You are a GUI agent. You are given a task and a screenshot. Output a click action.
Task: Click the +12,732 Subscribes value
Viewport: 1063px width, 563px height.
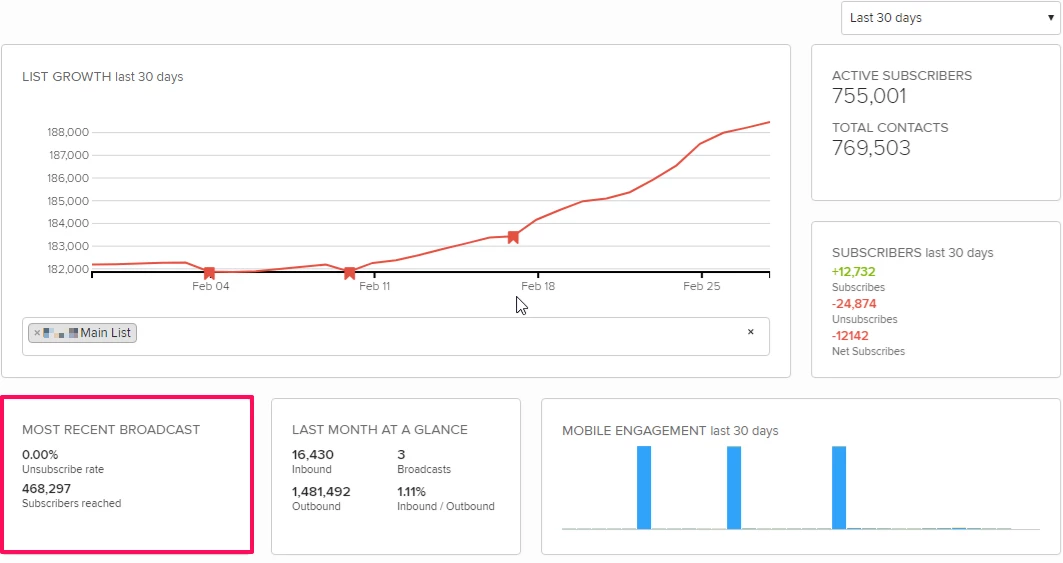pyautogui.click(x=853, y=272)
